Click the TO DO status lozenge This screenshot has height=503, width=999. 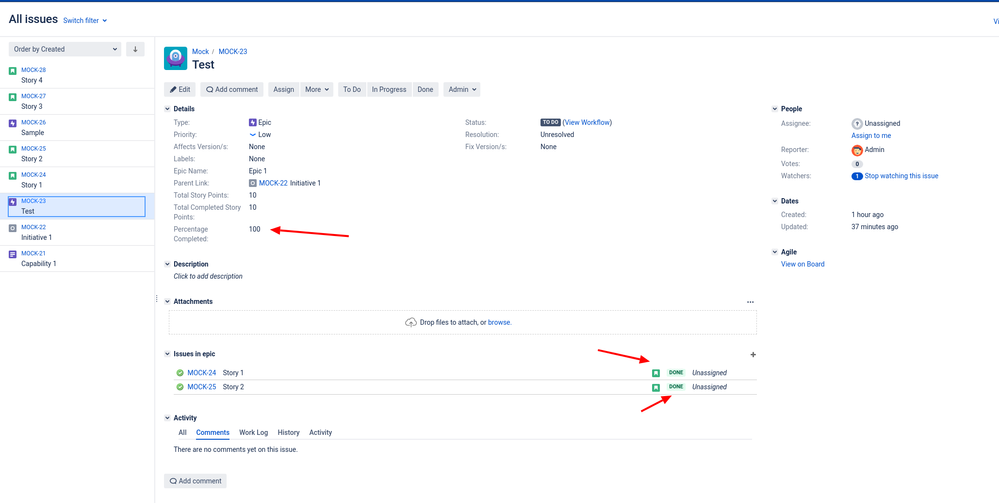click(550, 122)
